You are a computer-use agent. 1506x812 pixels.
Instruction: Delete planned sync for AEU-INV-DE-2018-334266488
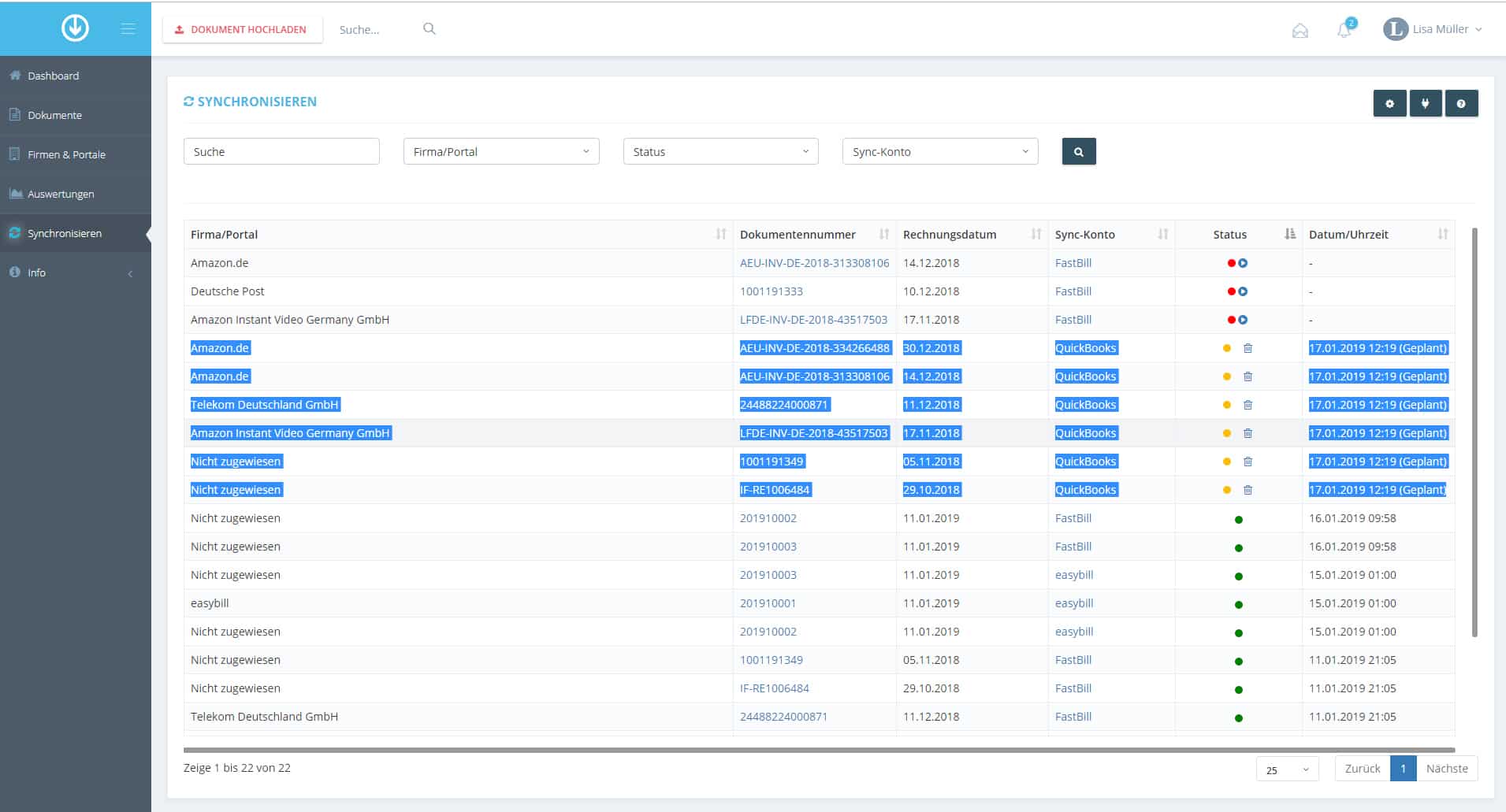1248,348
